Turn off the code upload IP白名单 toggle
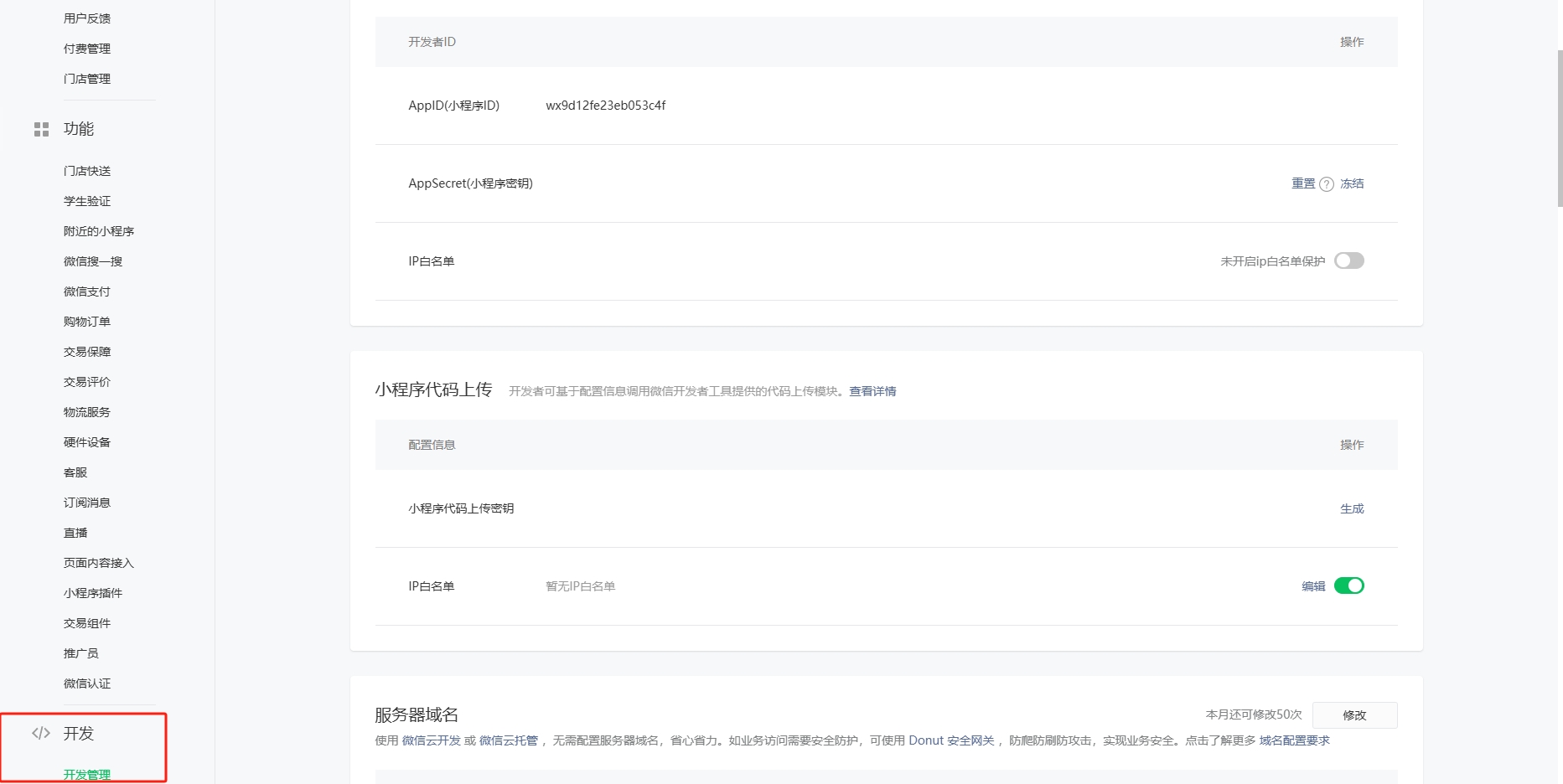 1348,585
